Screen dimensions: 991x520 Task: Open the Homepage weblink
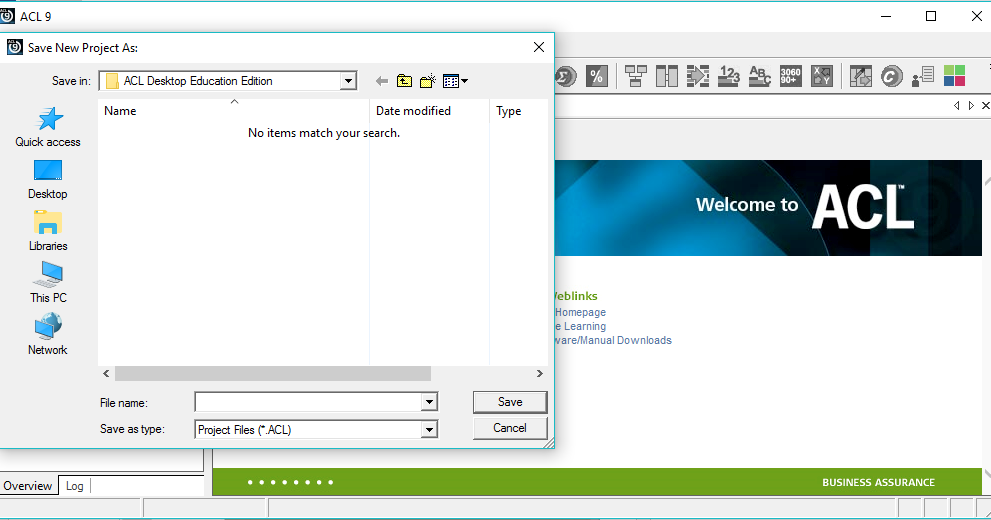[x=580, y=312]
